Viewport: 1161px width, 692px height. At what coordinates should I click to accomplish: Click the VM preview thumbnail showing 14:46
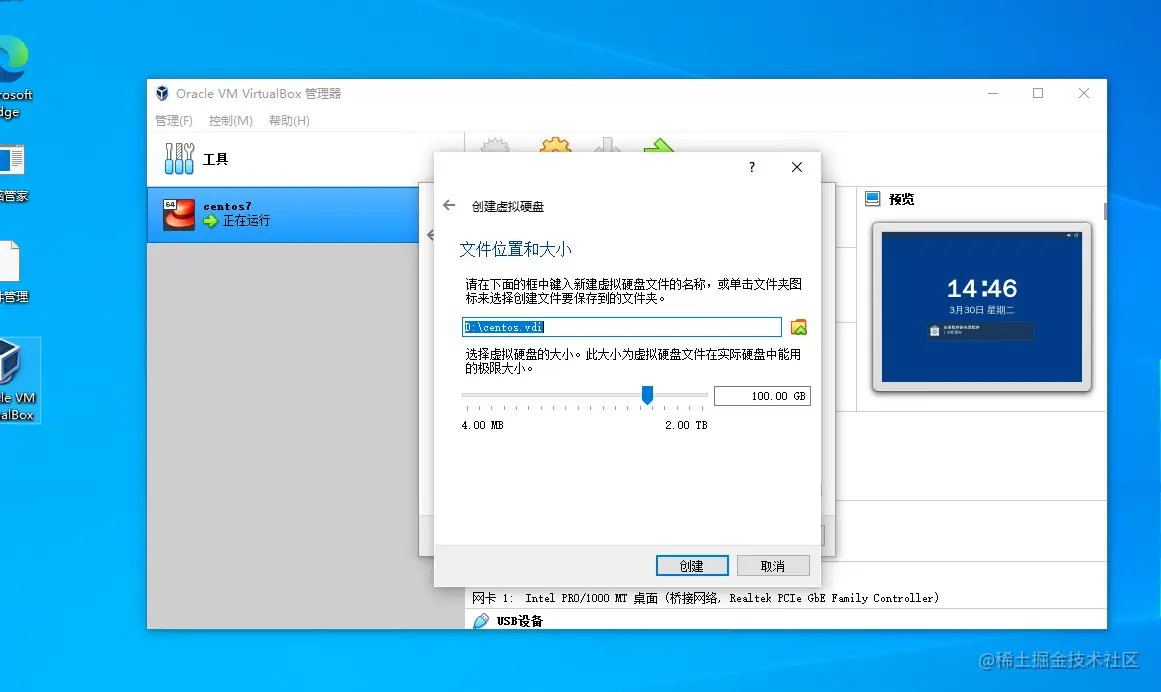click(x=982, y=306)
